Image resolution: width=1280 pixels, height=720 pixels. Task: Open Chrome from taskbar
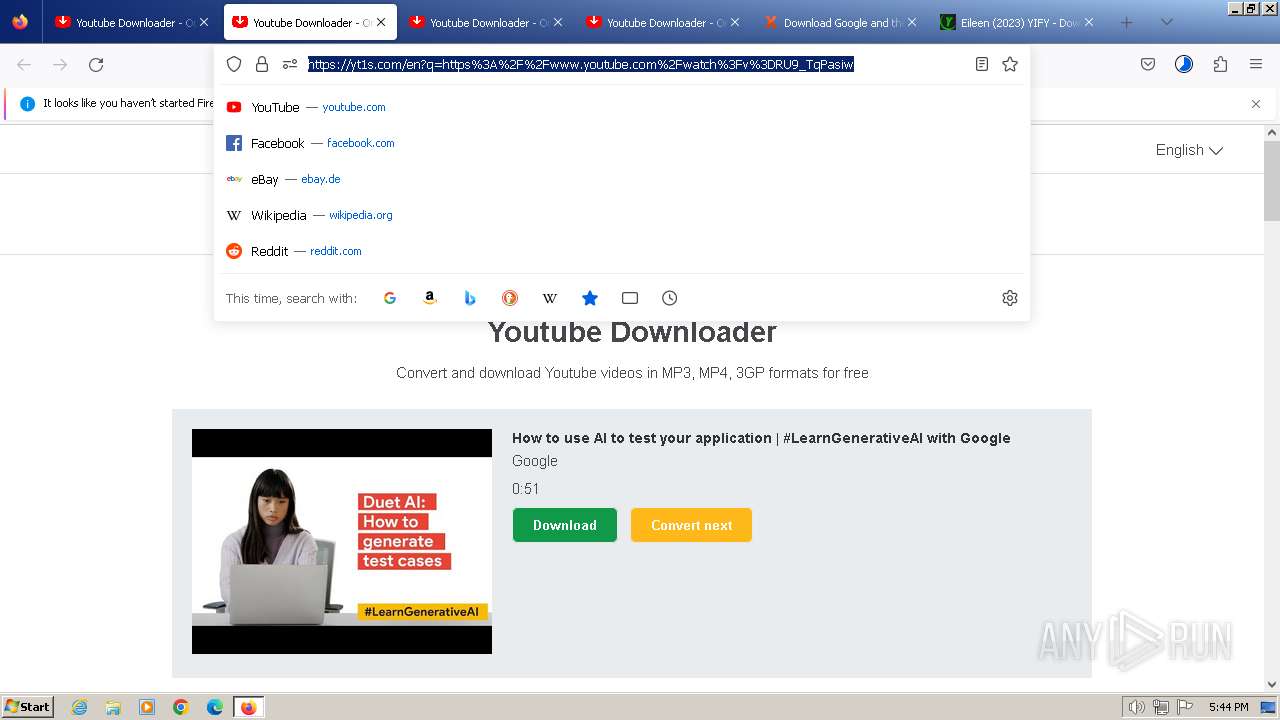pyautogui.click(x=181, y=707)
